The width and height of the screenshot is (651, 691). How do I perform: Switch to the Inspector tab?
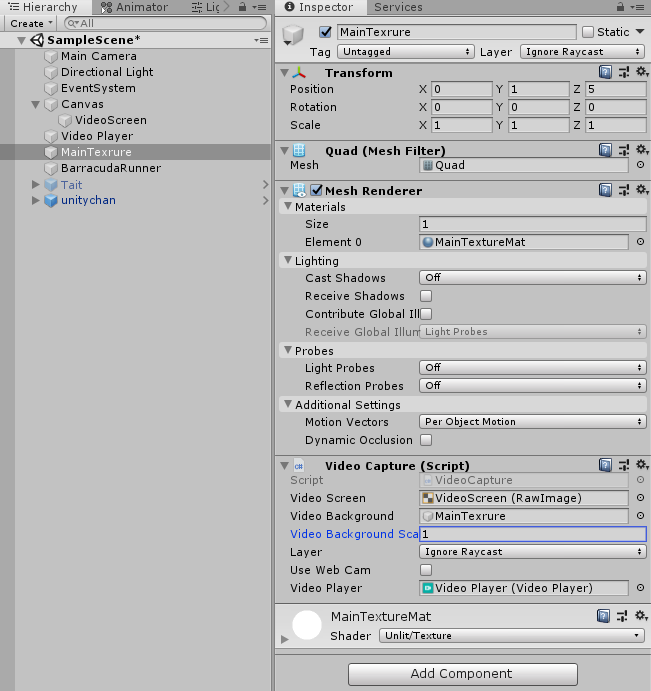click(319, 7)
